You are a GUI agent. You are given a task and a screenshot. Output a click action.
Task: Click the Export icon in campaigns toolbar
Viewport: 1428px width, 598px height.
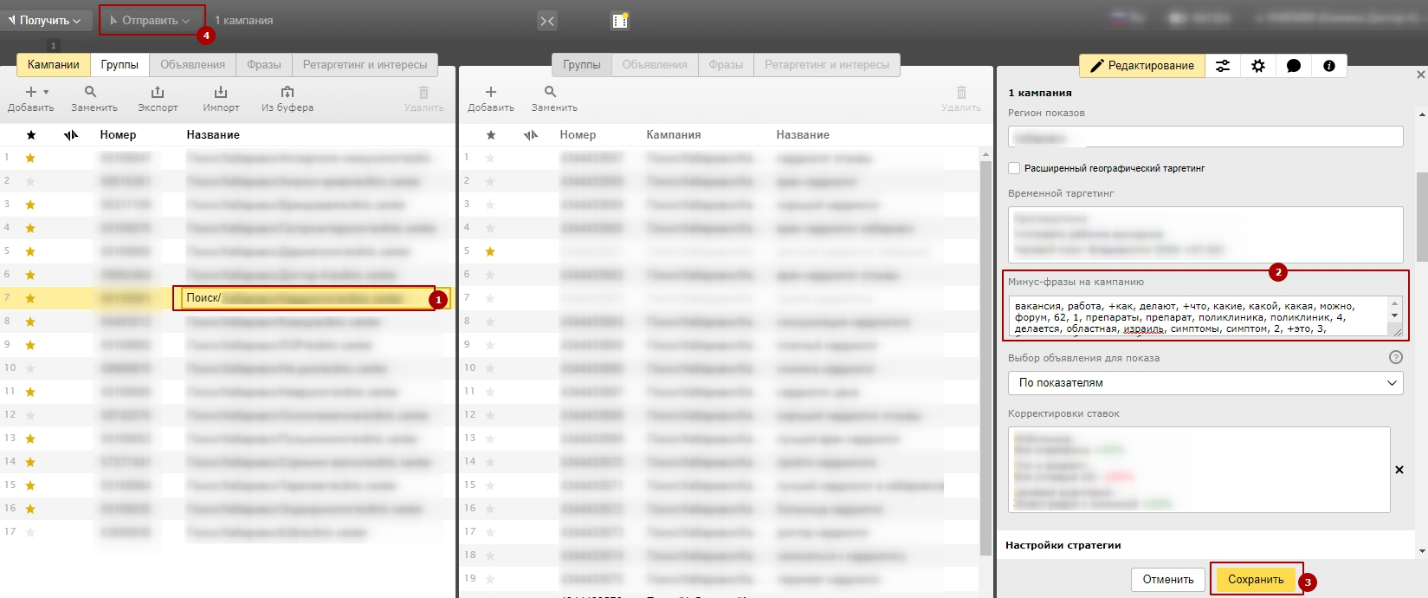click(157, 92)
